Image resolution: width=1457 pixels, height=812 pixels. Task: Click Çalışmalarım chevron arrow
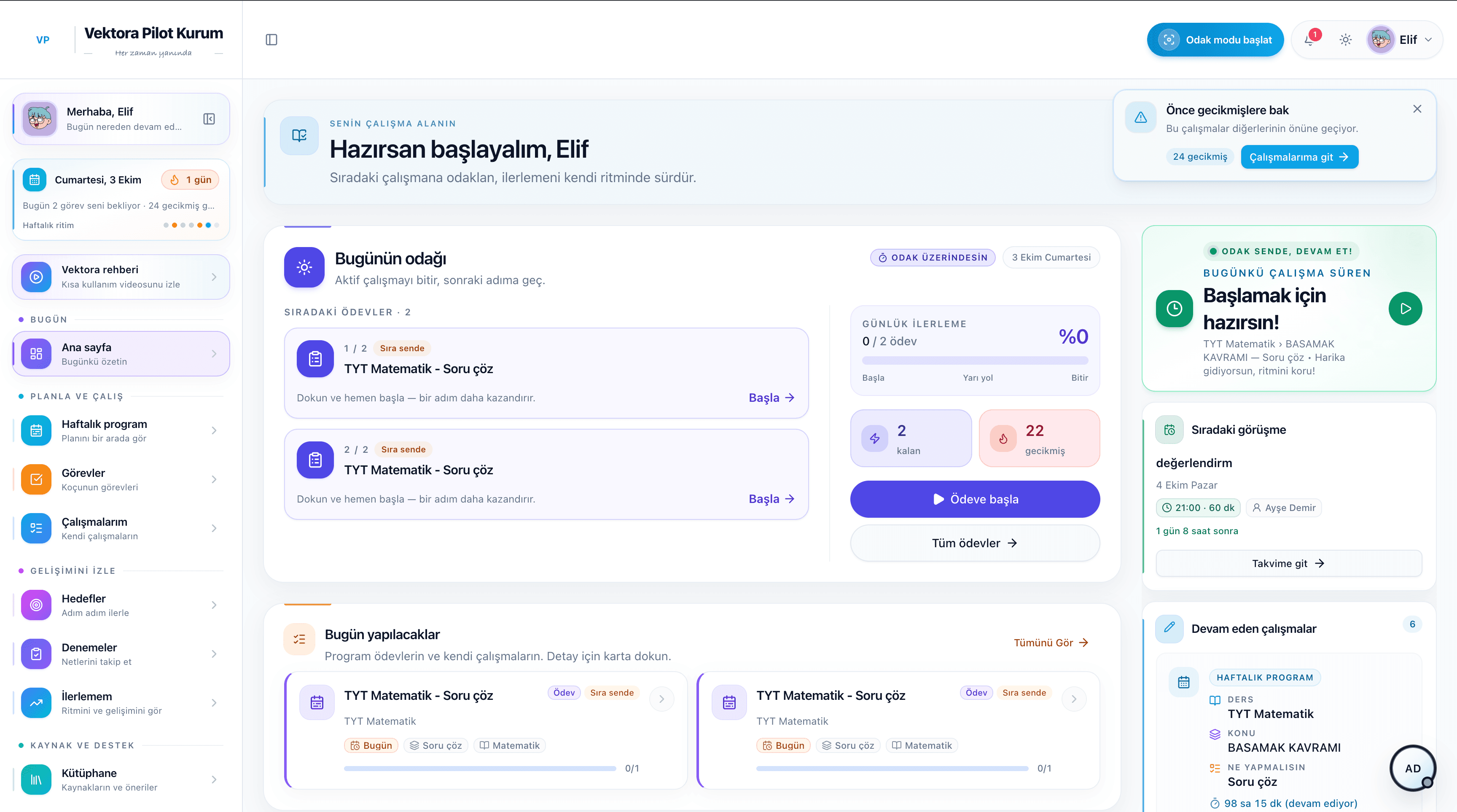pyautogui.click(x=214, y=528)
